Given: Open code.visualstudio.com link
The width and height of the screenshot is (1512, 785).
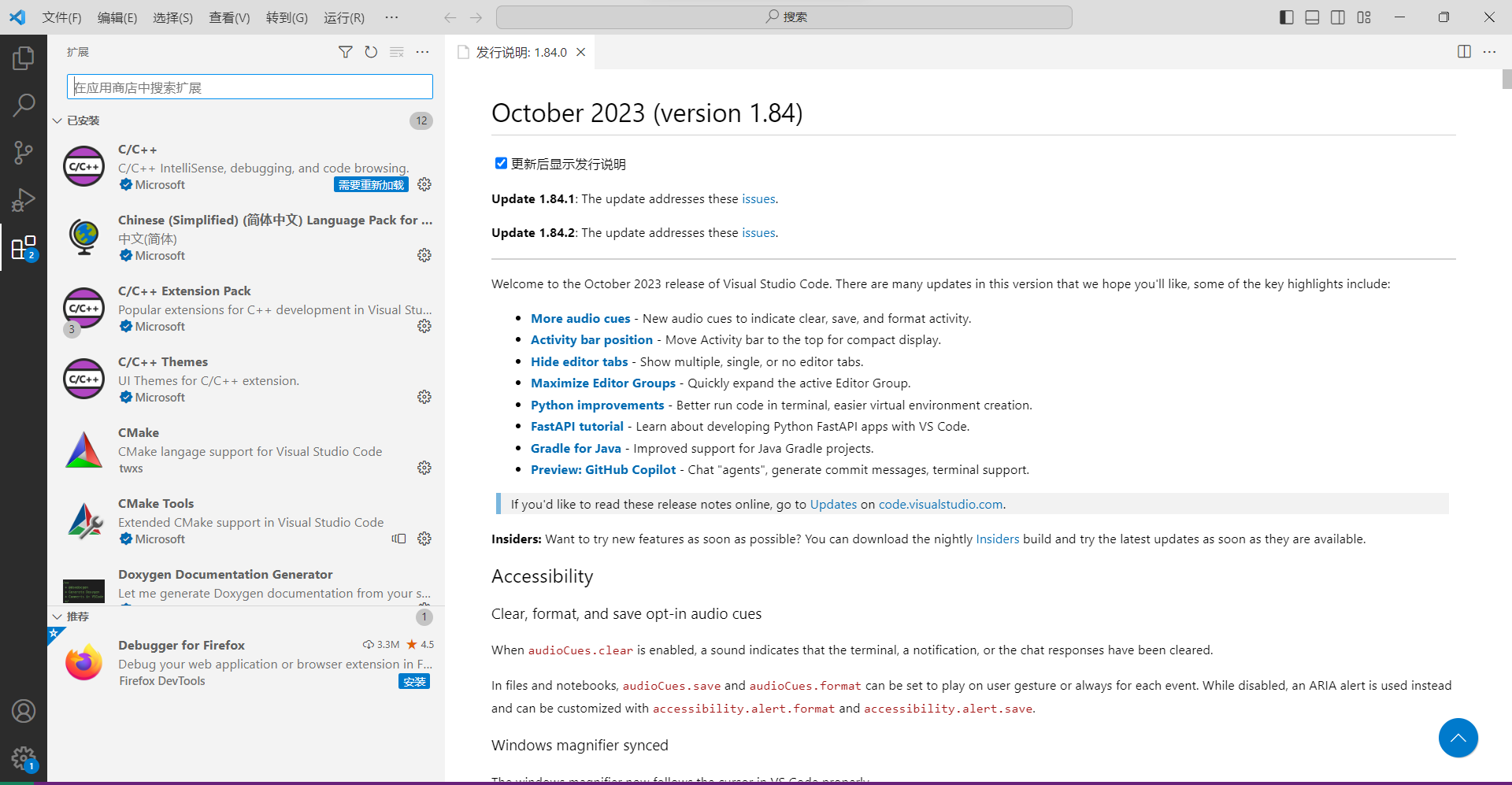Looking at the screenshot, I should [940, 505].
